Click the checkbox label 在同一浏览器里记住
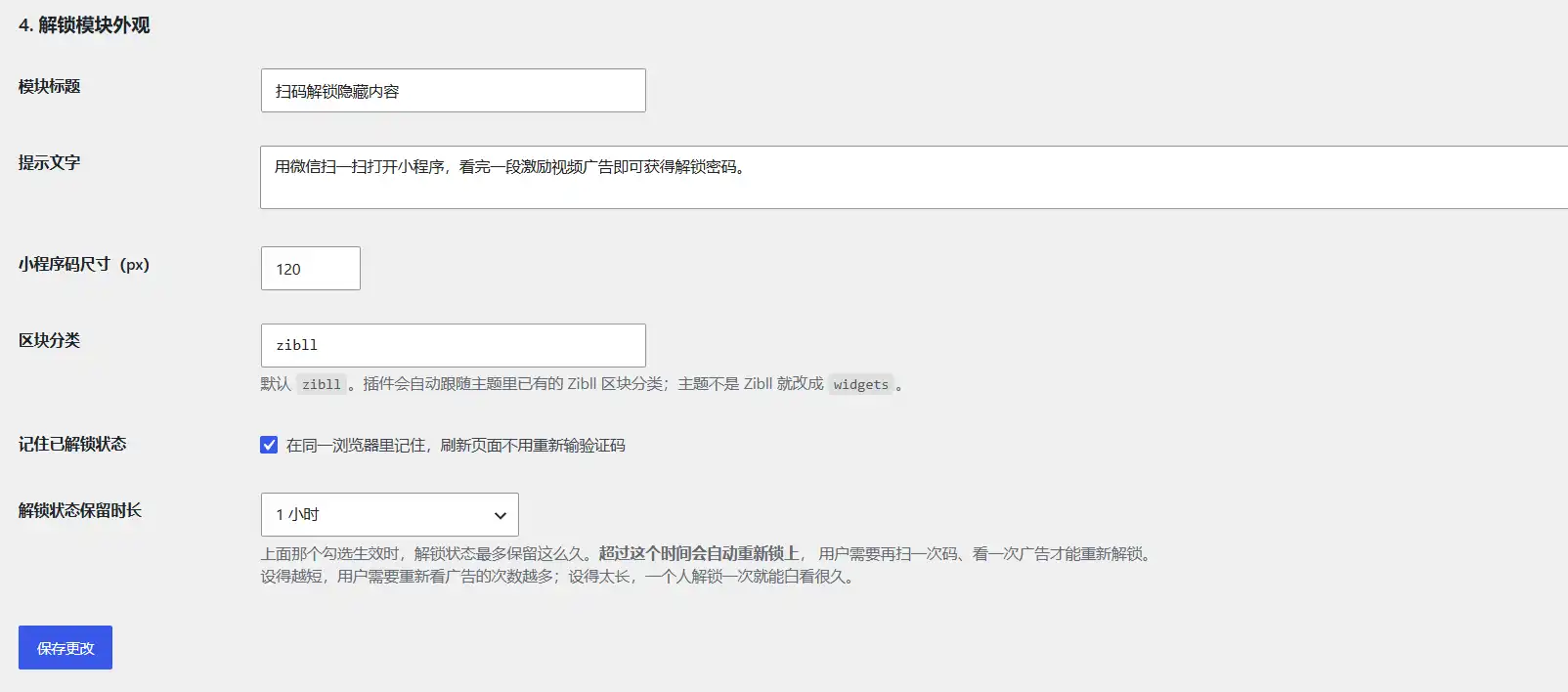This screenshot has width=1568, height=692. click(456, 445)
